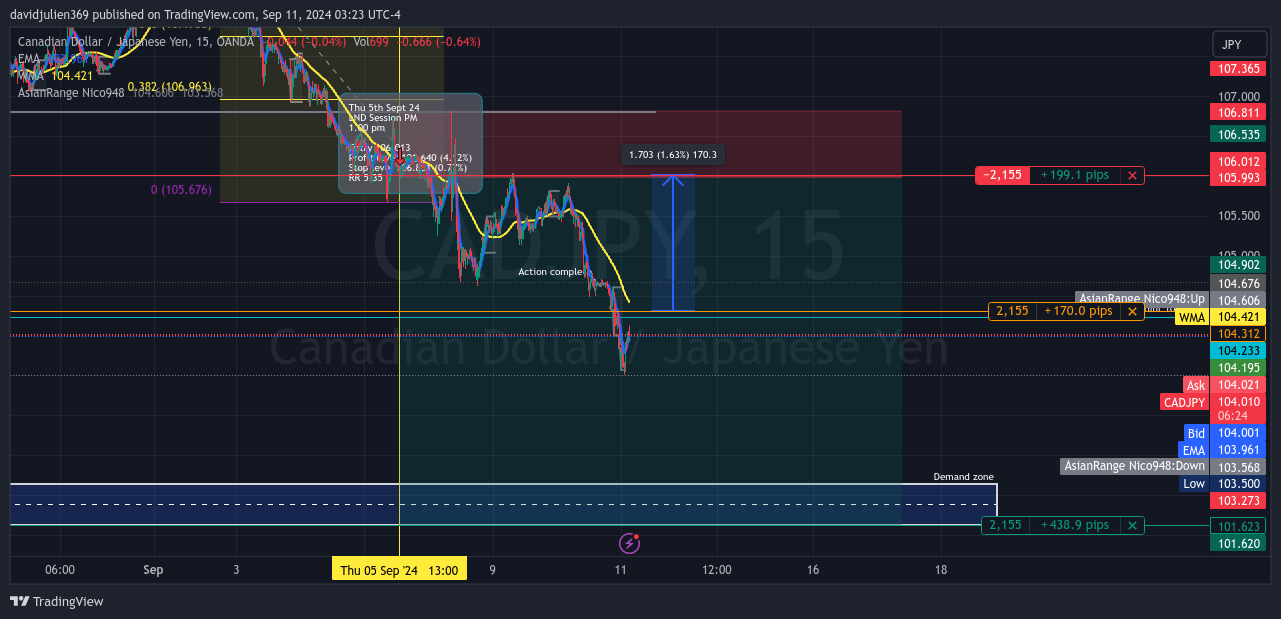
Task: Click the purple lightning event icon
Action: pyautogui.click(x=629, y=543)
